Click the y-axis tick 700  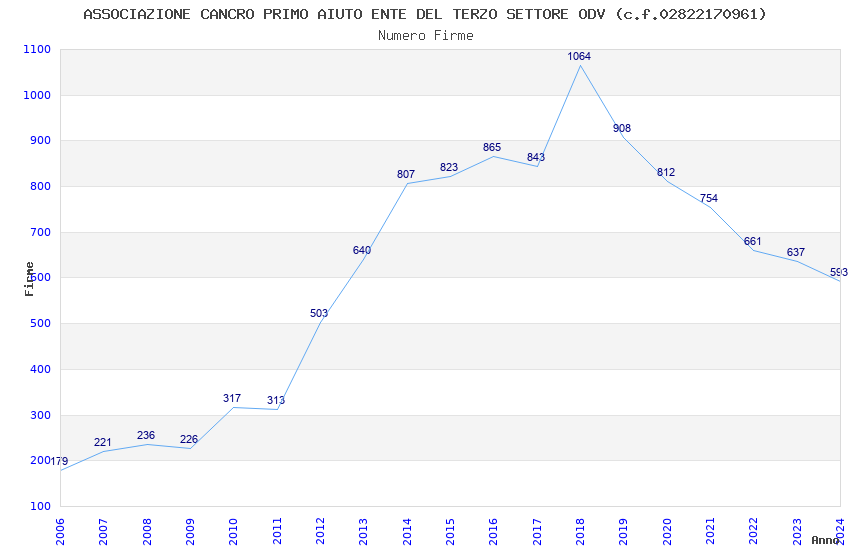(40, 232)
